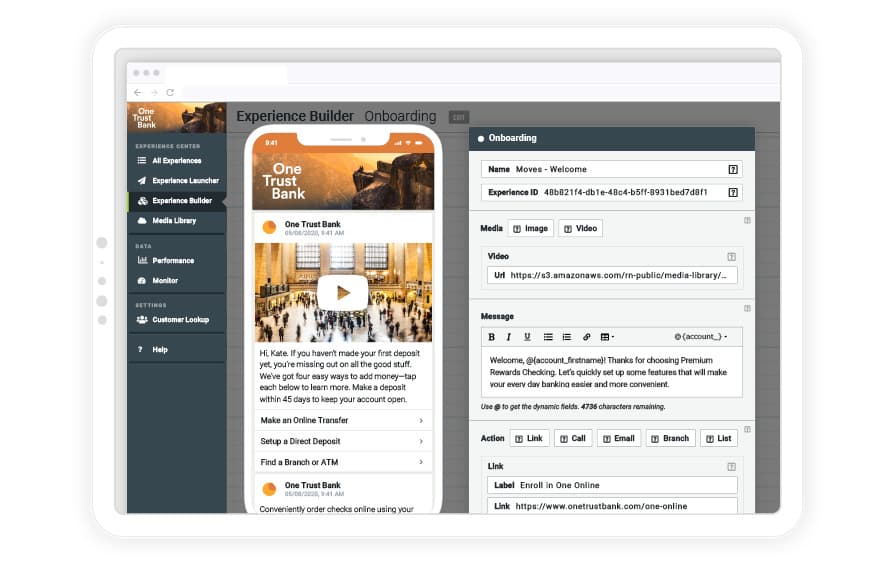This screenshot has height=564, width=896.
Task: Insert numbered list
Action: tap(567, 337)
